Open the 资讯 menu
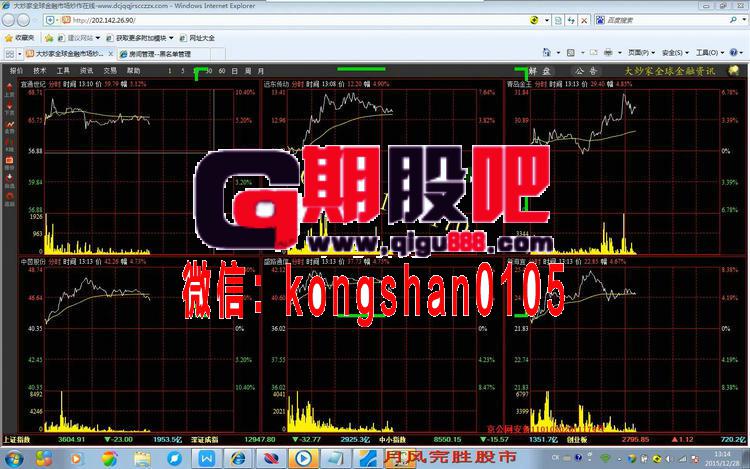 tap(87, 71)
